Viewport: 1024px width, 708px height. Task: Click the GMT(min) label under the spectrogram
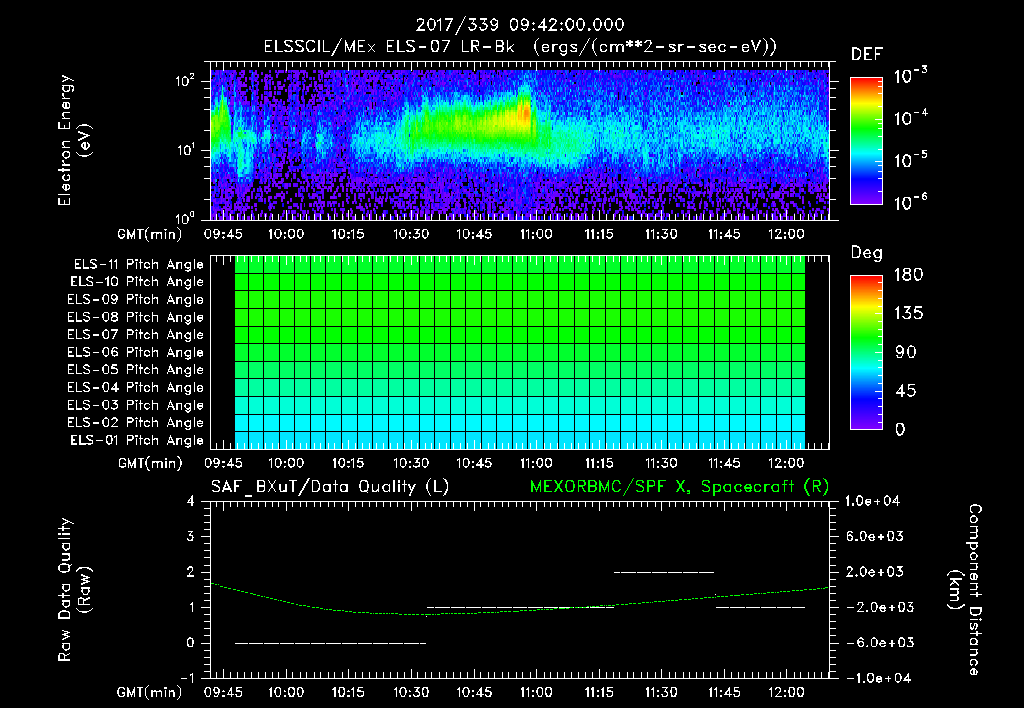point(150,234)
